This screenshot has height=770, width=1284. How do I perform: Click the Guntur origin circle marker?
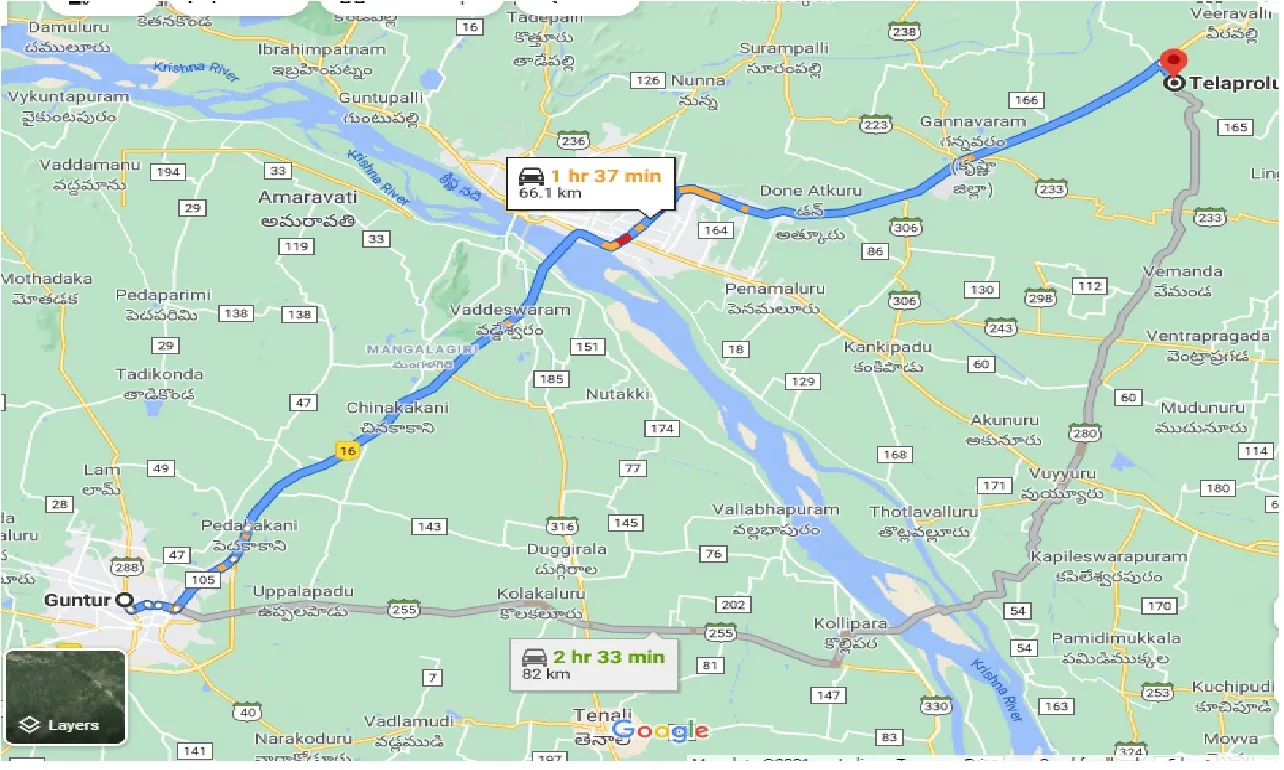point(125,601)
